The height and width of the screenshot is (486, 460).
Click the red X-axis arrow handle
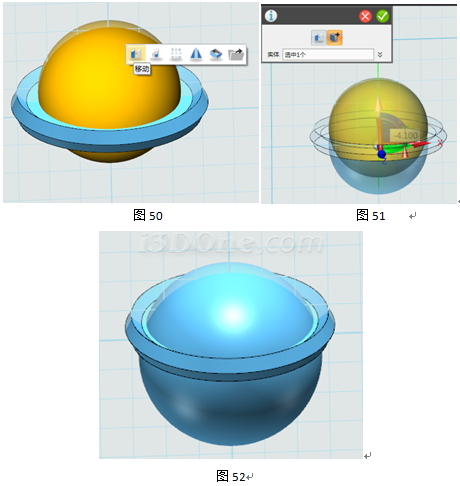421,144
